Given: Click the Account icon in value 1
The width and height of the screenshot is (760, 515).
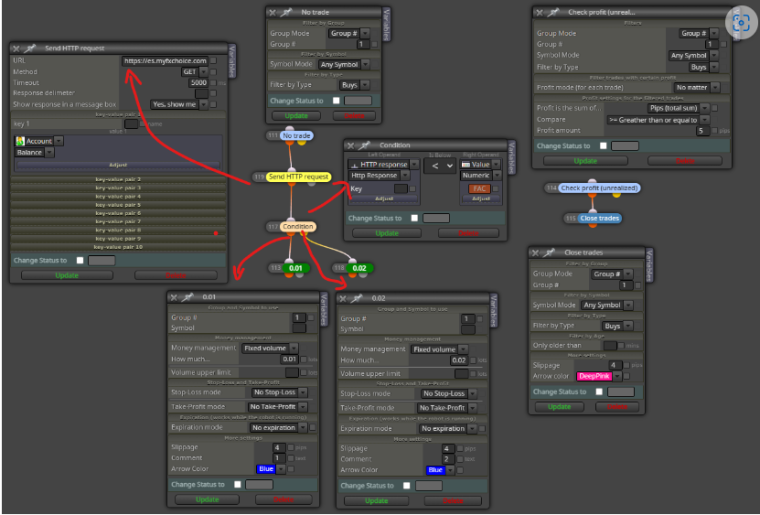Looking at the screenshot, I should [x=20, y=141].
